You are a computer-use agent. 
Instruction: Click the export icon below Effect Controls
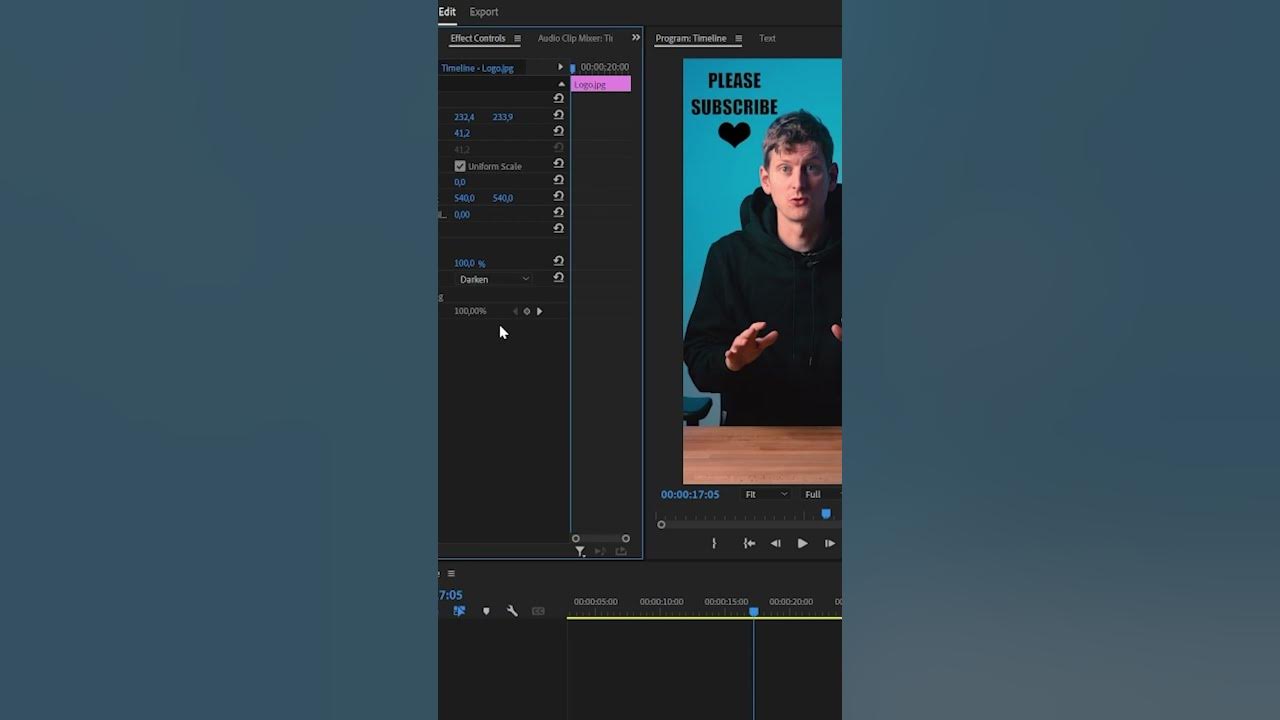click(x=621, y=551)
